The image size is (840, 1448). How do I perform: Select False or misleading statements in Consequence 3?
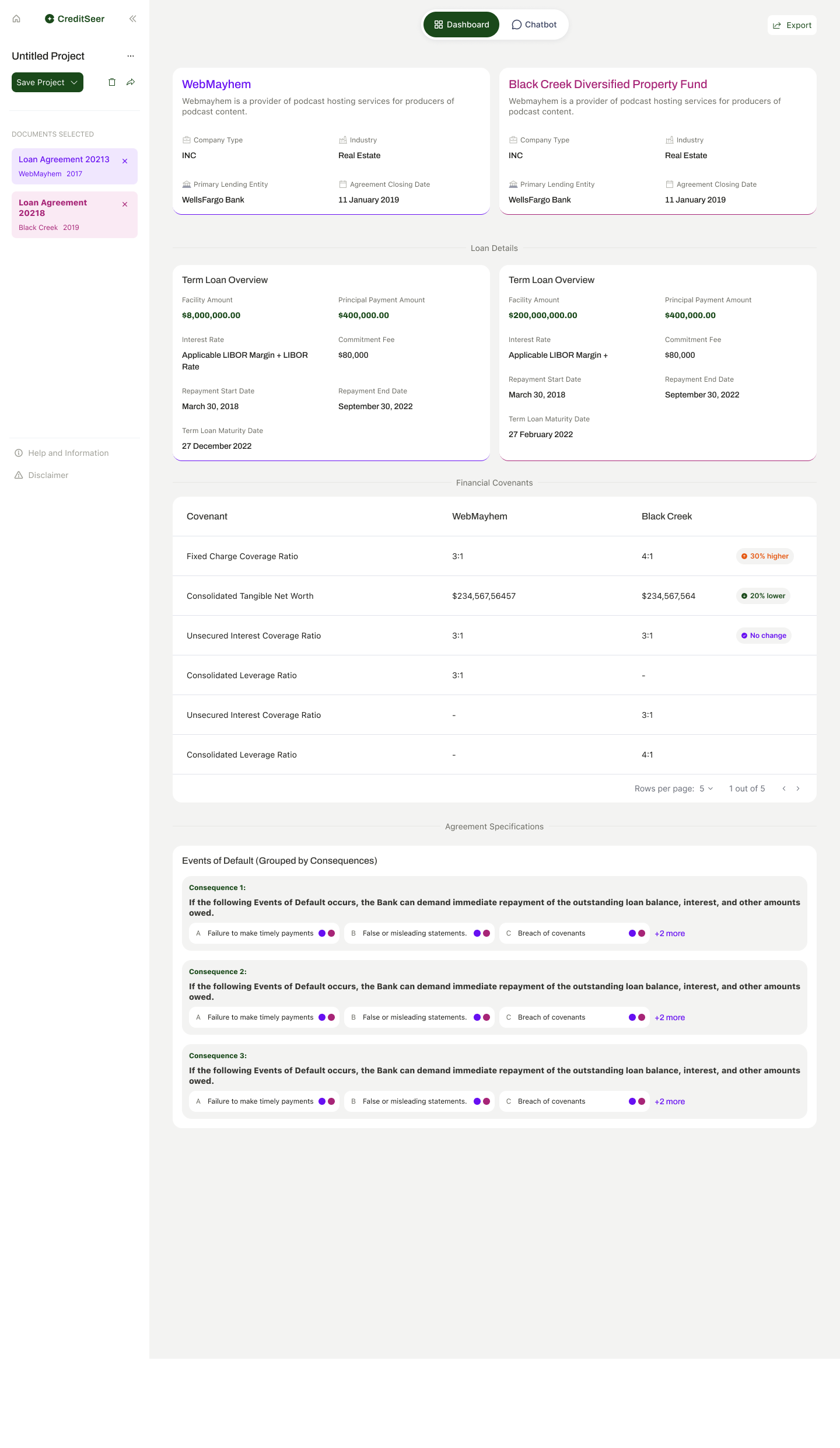(x=419, y=1101)
